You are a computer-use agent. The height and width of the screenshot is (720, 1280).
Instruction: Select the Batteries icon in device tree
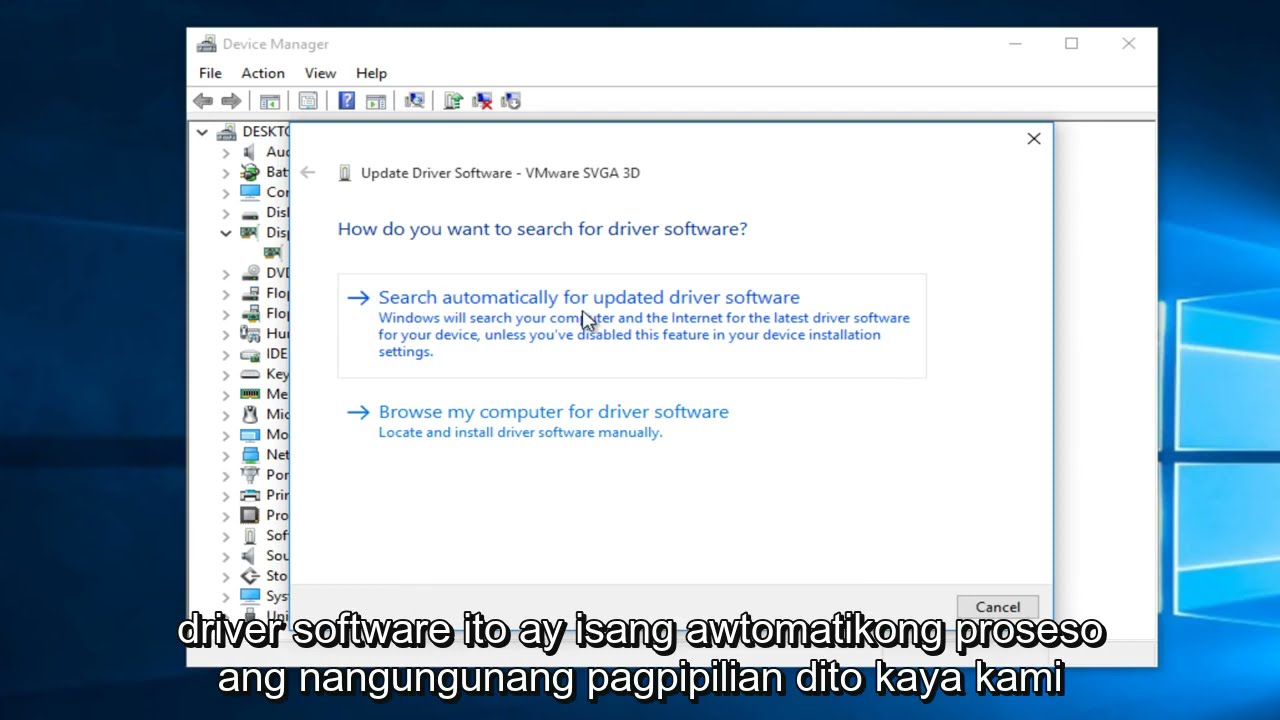tap(250, 172)
